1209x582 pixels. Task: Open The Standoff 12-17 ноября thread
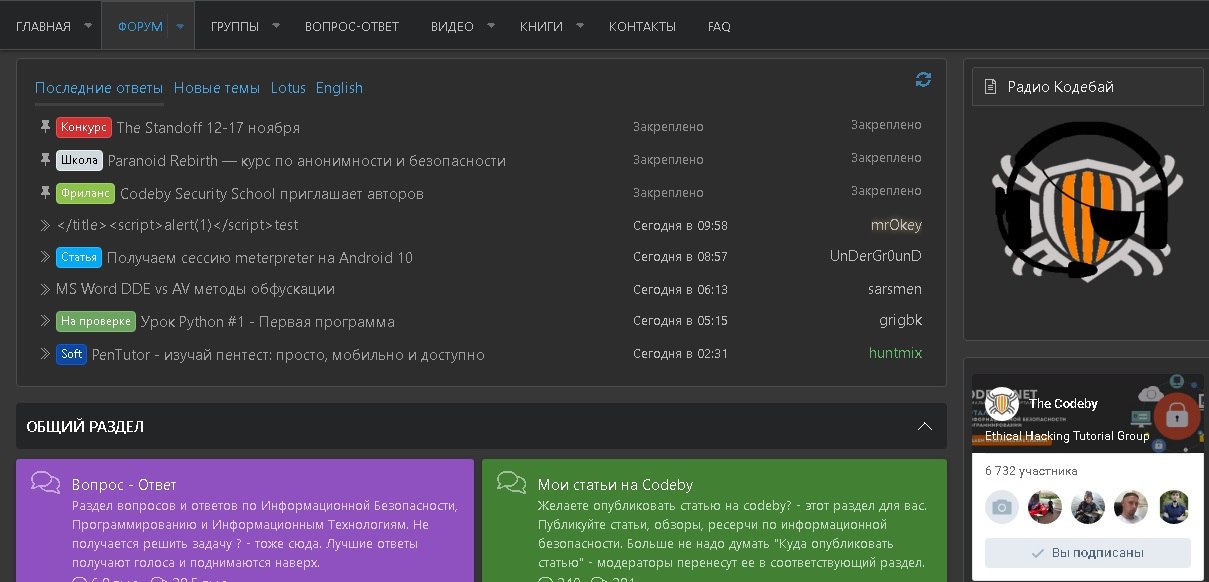[208, 128]
